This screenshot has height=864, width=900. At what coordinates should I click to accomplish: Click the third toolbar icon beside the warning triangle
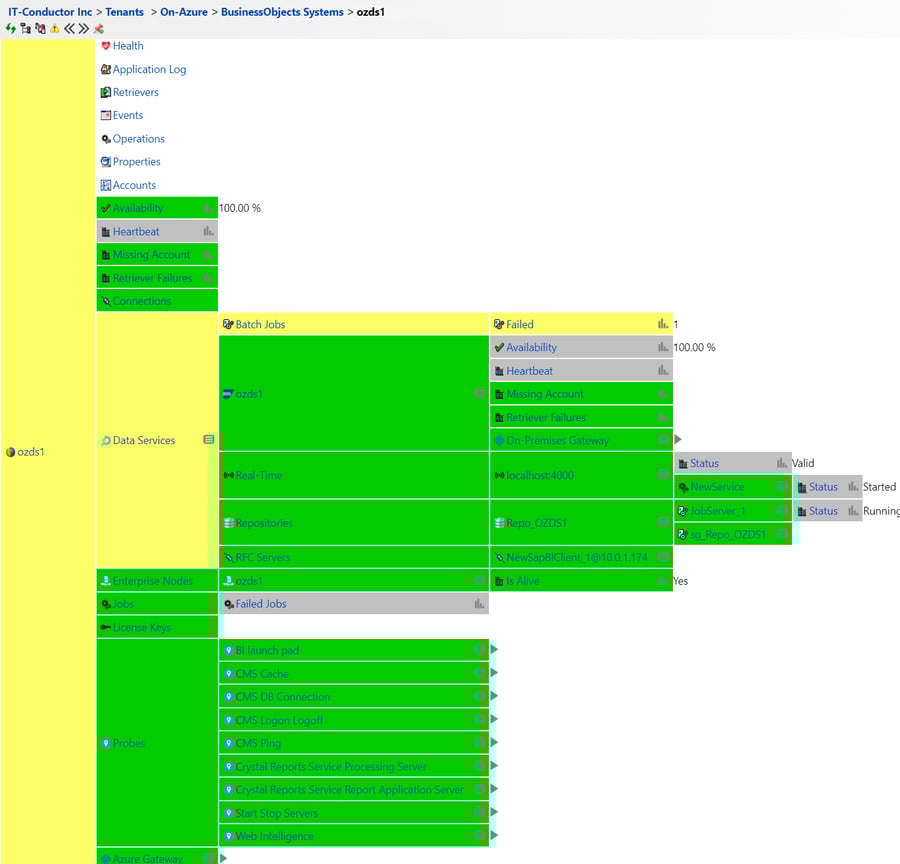pos(40,28)
